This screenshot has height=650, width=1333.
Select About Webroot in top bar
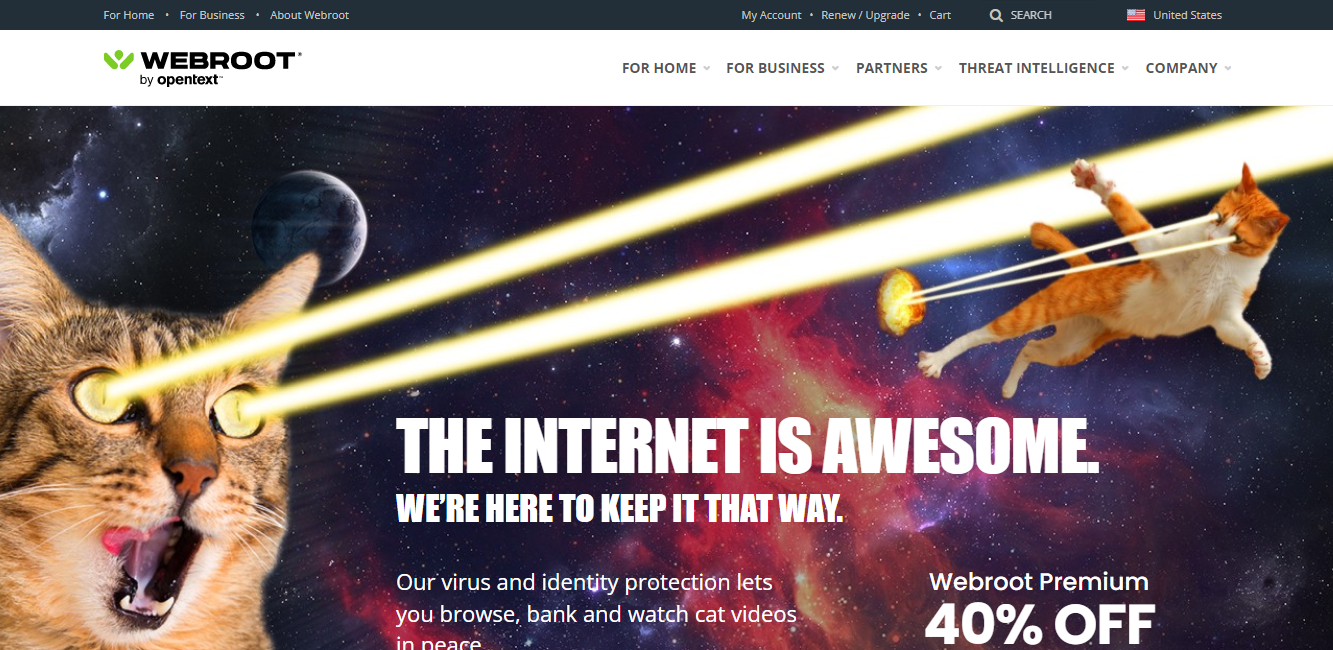[x=309, y=15]
